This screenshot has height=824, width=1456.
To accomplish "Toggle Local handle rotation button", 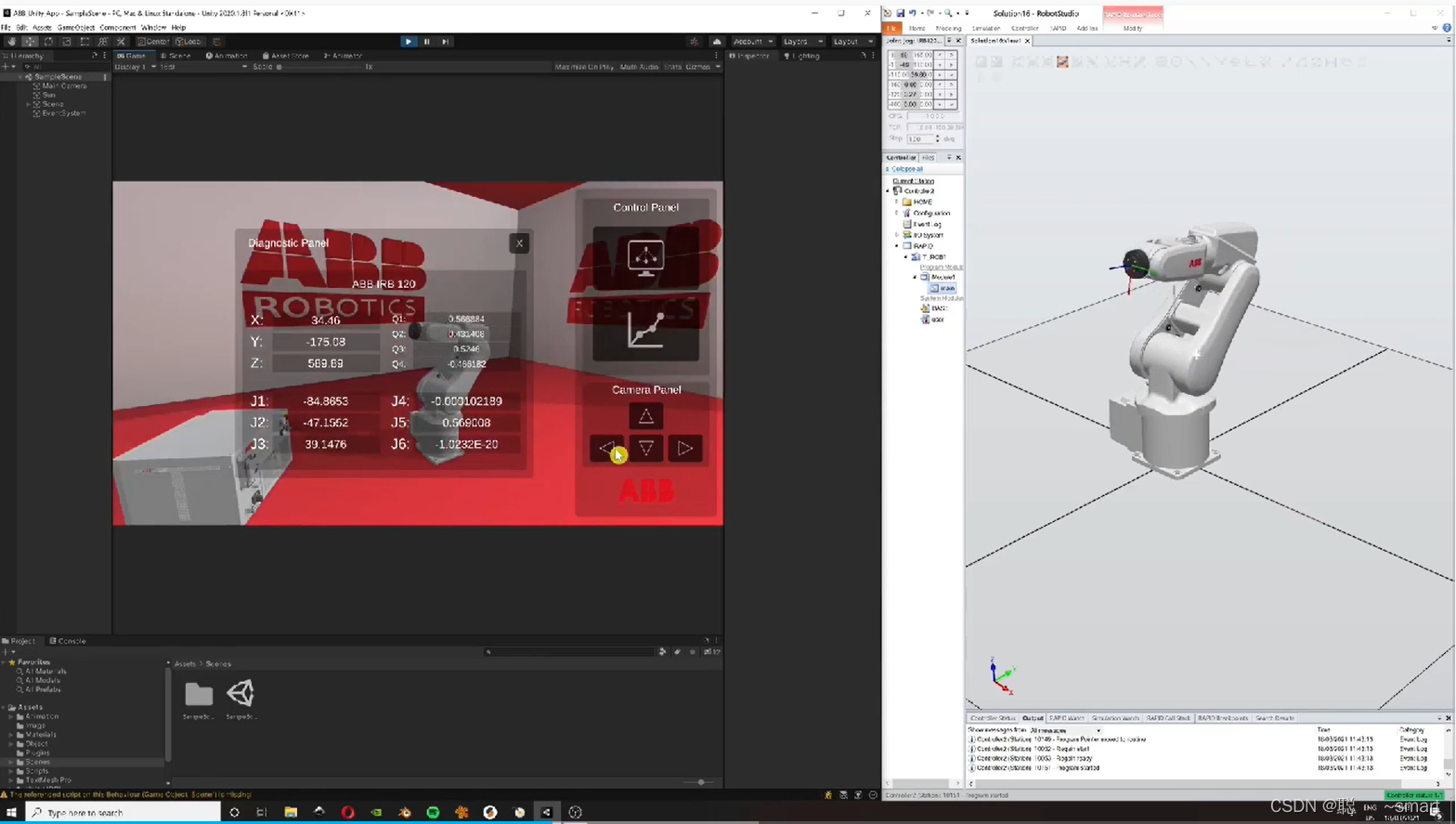I will click(x=188, y=42).
